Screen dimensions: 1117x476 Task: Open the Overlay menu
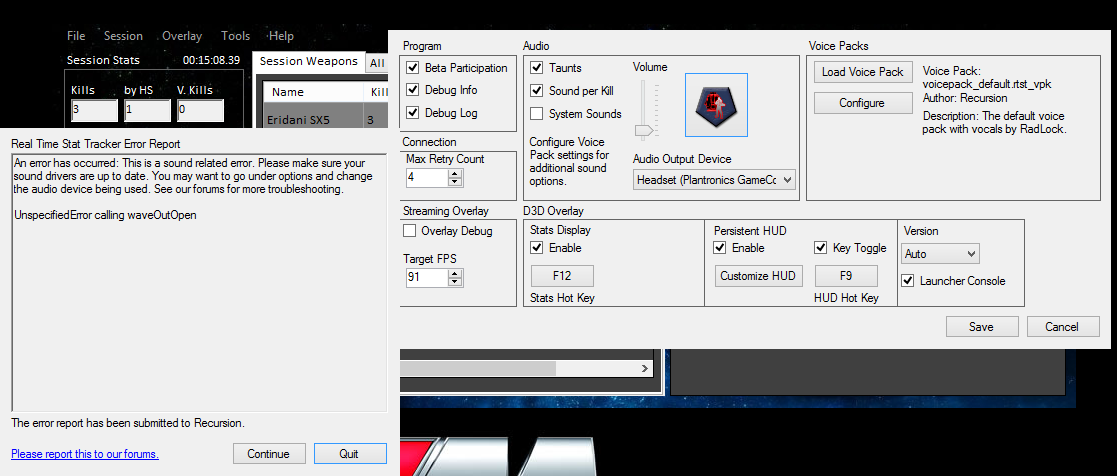tap(182, 36)
